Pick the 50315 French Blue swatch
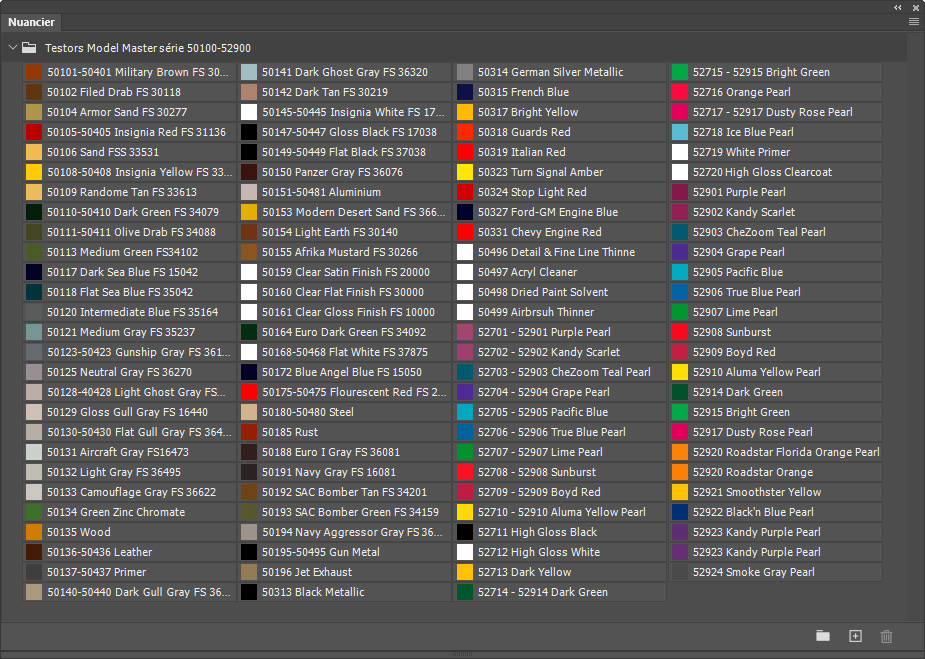 [465, 92]
